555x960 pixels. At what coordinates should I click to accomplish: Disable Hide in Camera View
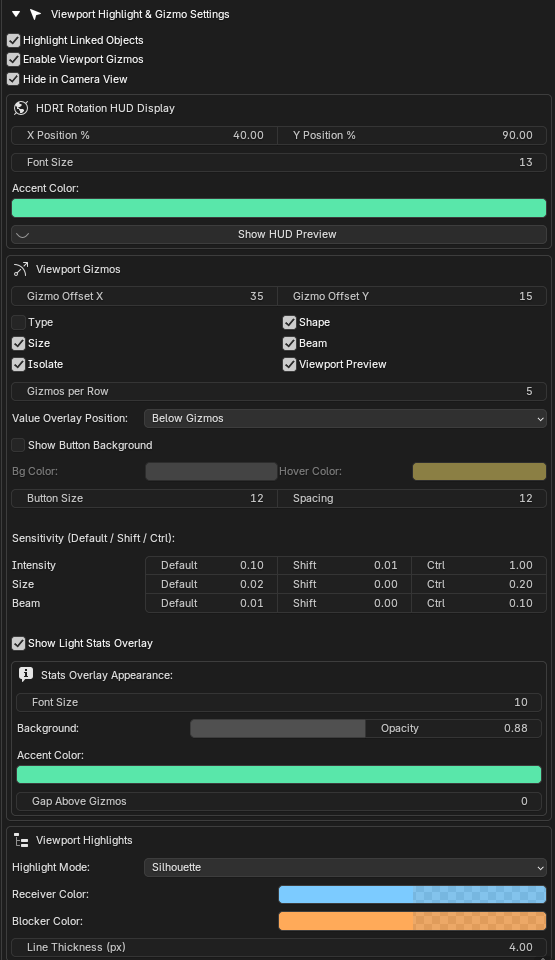pyautogui.click(x=13, y=79)
